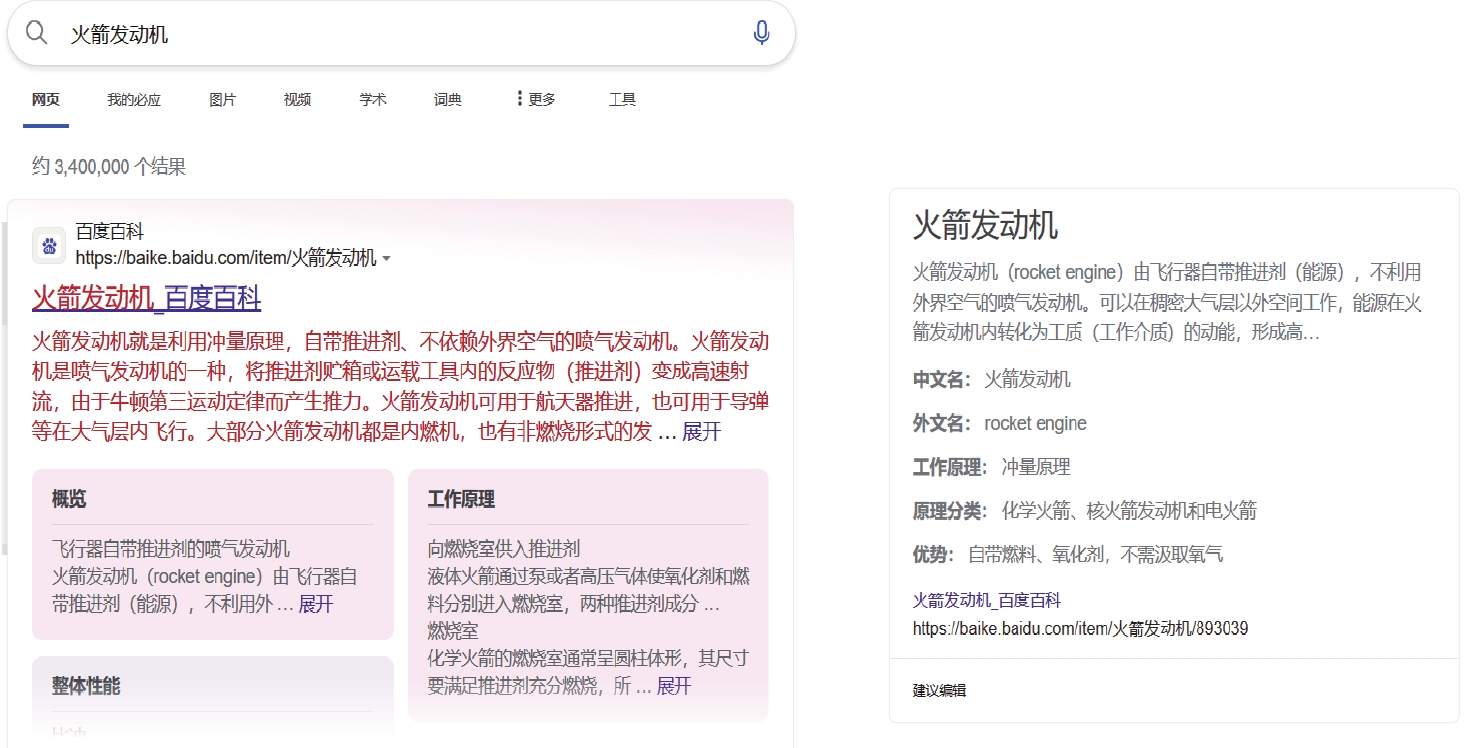1476x748 pixels.
Task: Click the Baidu Baike paw favicon
Action: pyautogui.click(x=49, y=246)
